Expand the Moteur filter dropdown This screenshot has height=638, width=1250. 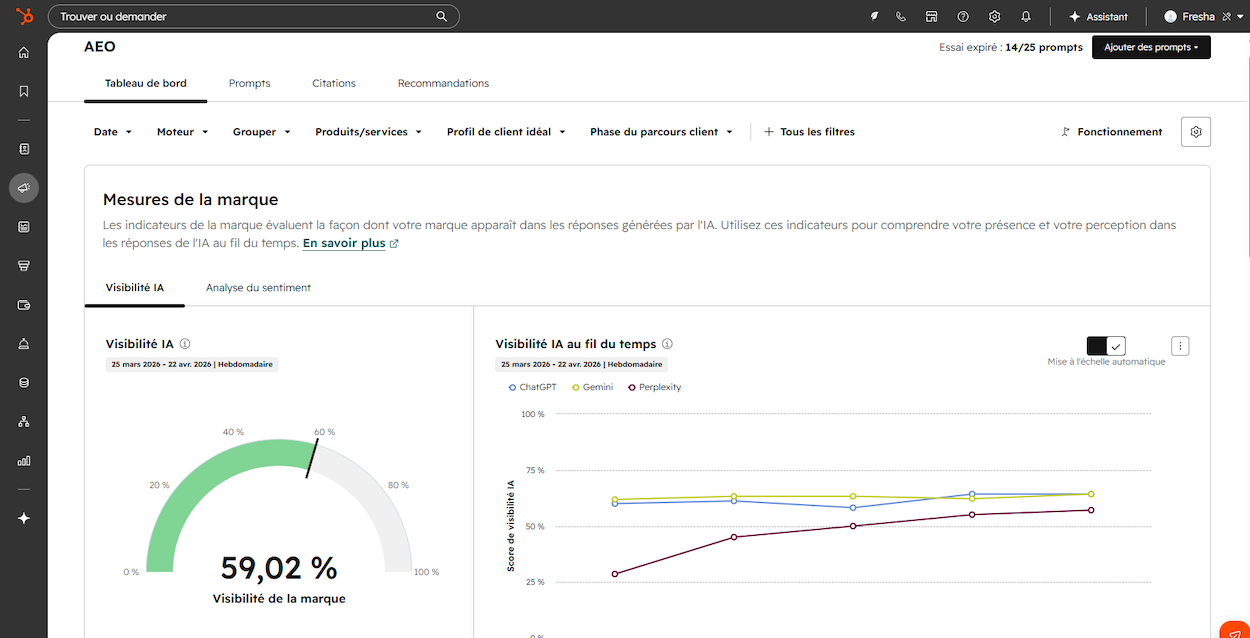tap(182, 132)
